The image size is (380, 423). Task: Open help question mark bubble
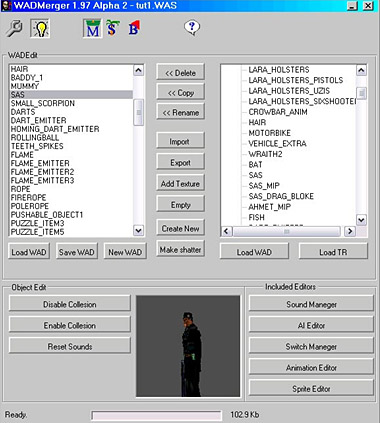(192, 28)
